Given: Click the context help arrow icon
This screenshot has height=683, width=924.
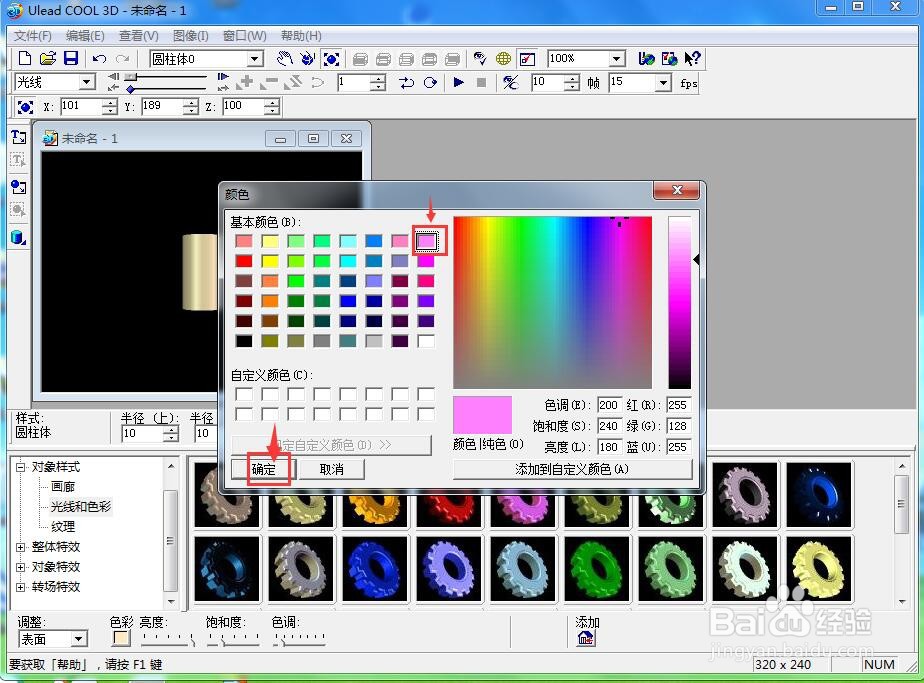Looking at the screenshot, I should (692, 58).
